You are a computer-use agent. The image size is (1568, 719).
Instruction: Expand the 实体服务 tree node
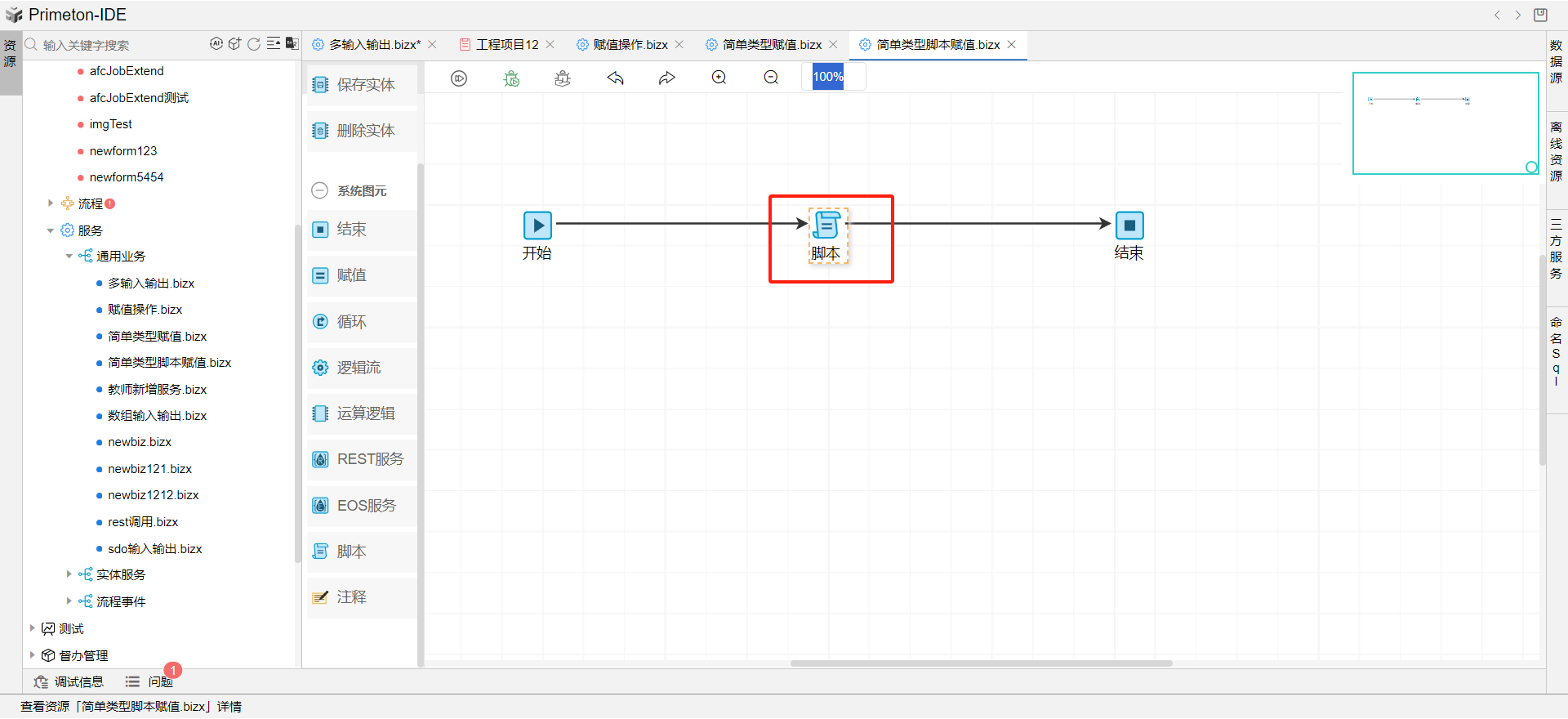(x=69, y=574)
